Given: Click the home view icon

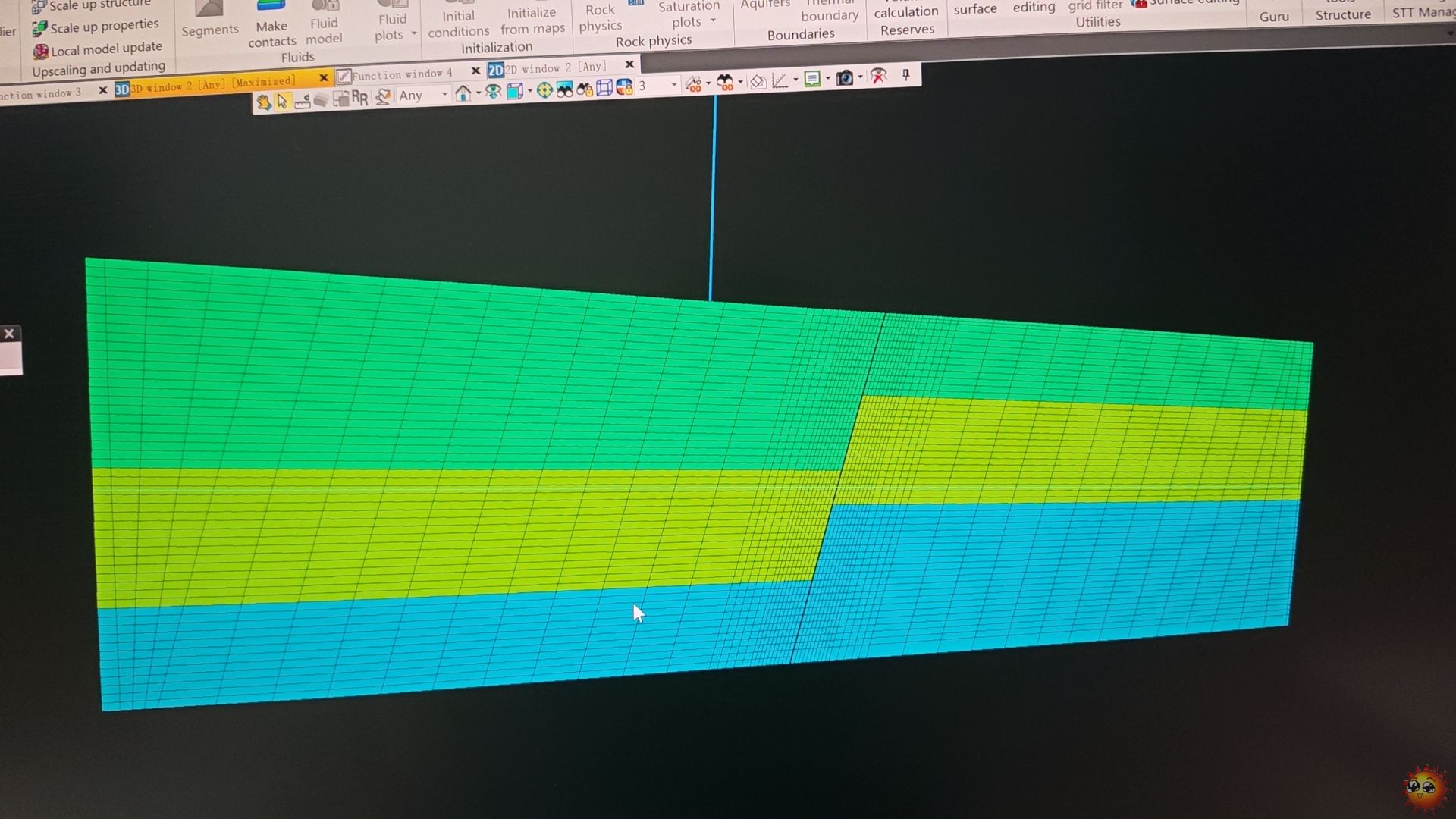Looking at the screenshot, I should [463, 93].
